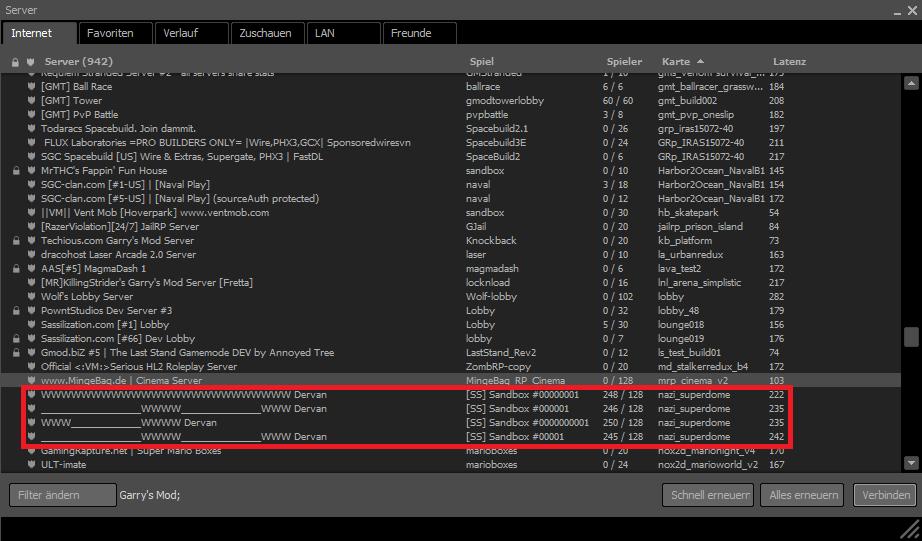Click the shield icon beside FLUX Laboratories server
Viewport: 922px width, 541px height.
[31, 142]
